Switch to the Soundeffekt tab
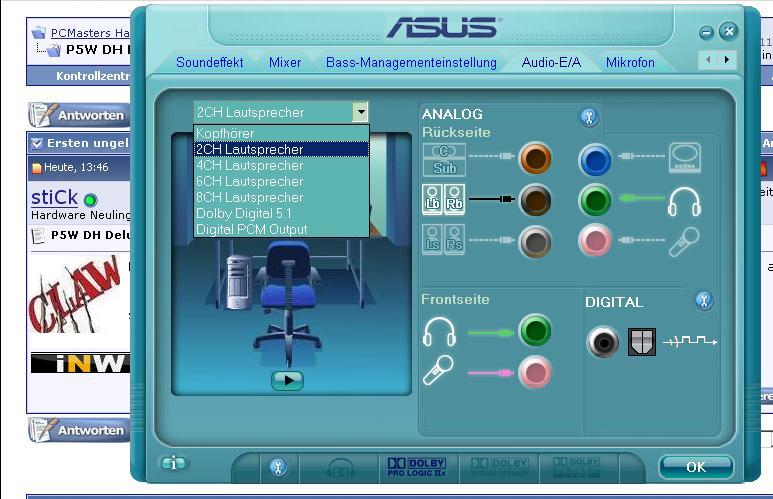Screen dimensions: 773x499 coord(210,63)
